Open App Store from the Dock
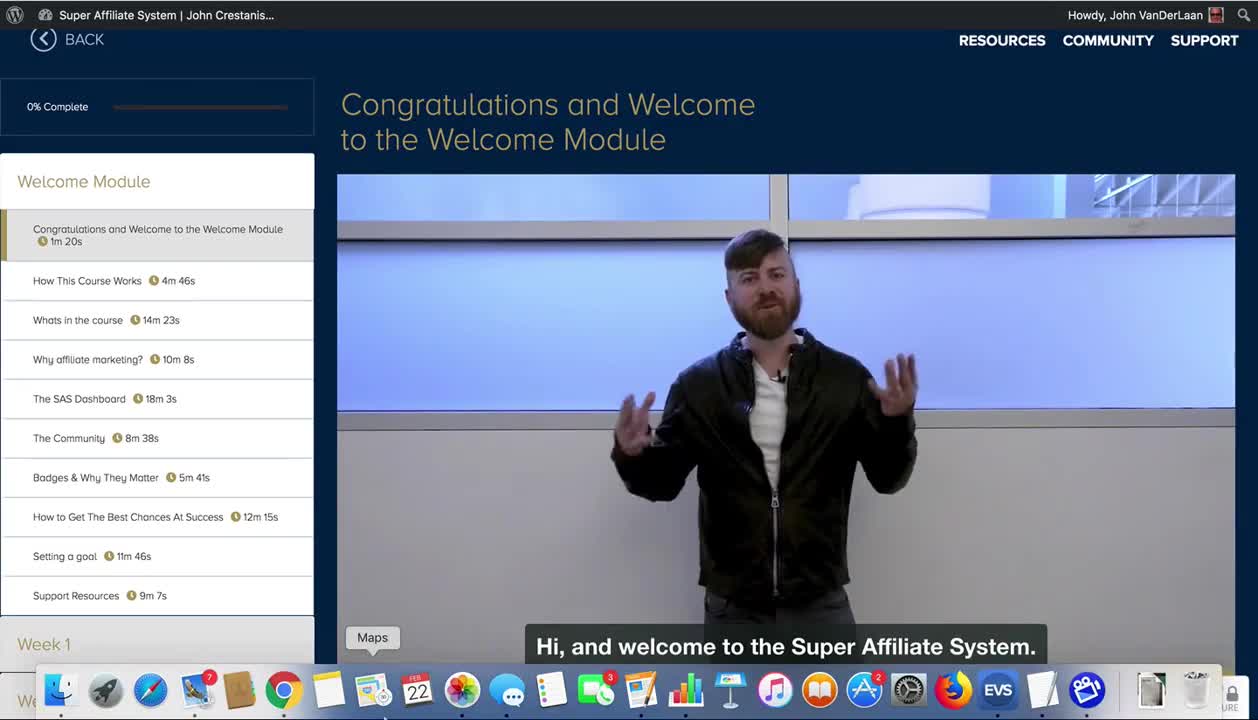 pyautogui.click(x=864, y=690)
